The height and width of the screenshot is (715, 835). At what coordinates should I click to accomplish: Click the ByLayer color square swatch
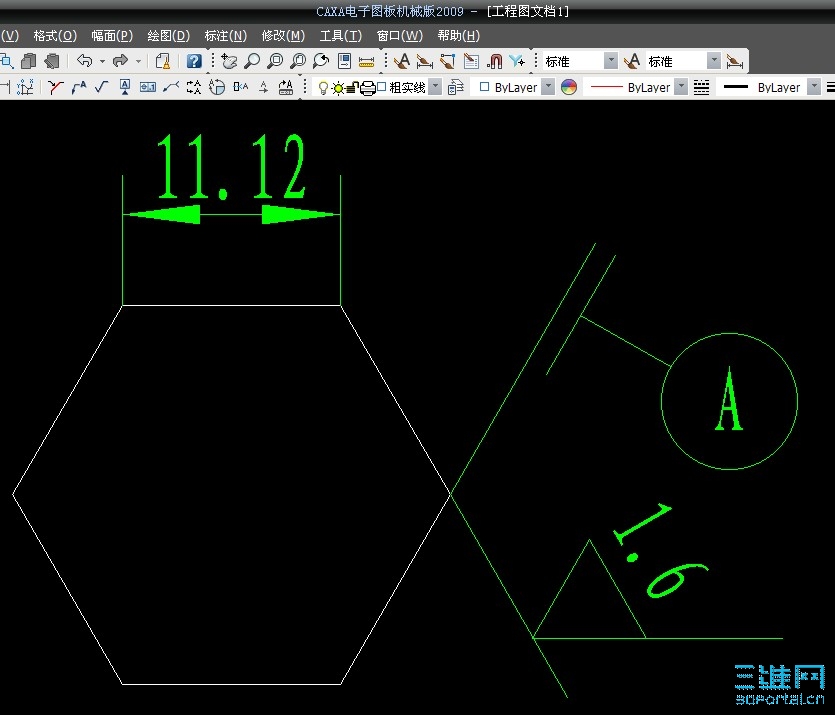(x=484, y=86)
